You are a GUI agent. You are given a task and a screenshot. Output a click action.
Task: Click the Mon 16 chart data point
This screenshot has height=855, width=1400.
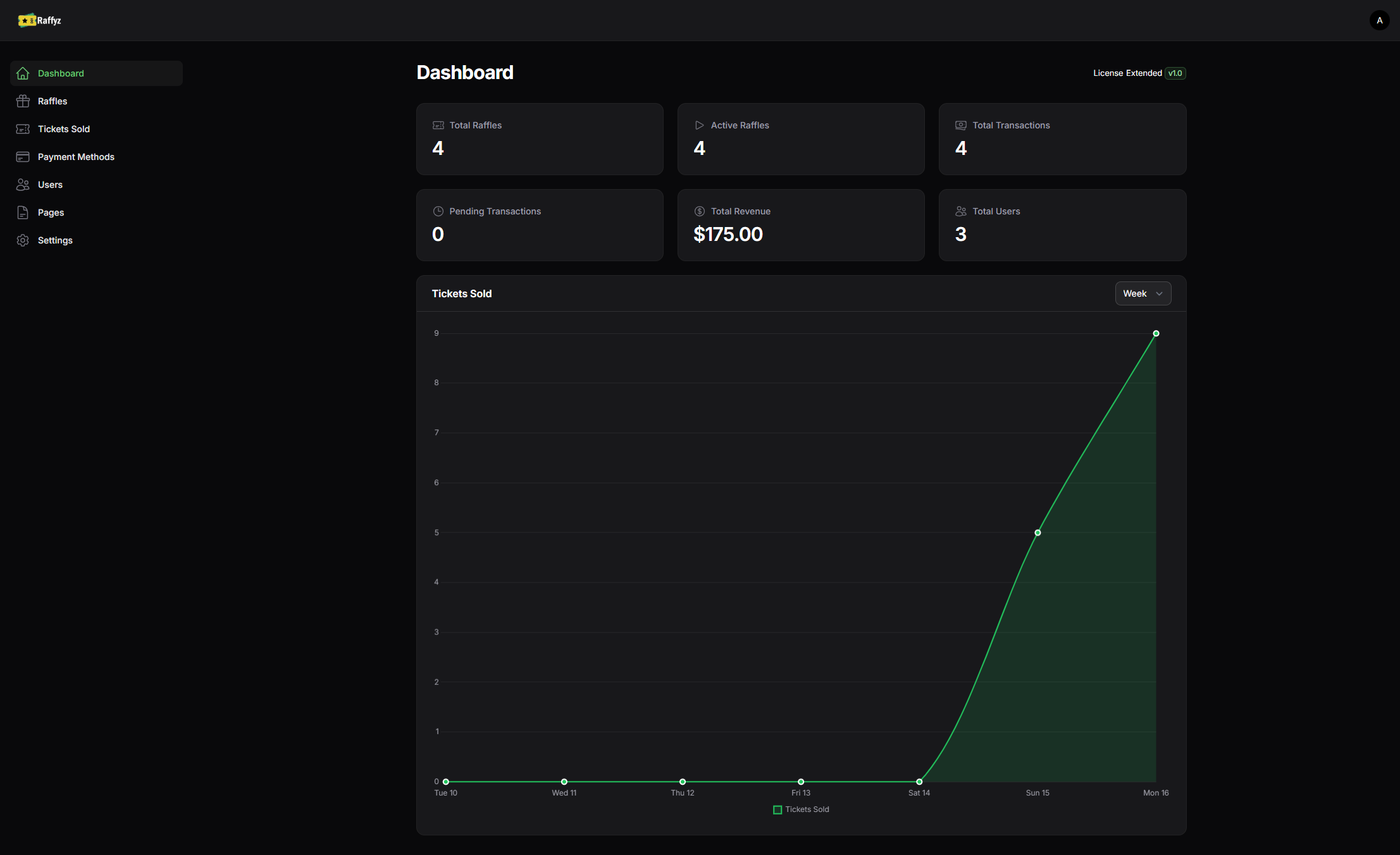tap(1156, 333)
